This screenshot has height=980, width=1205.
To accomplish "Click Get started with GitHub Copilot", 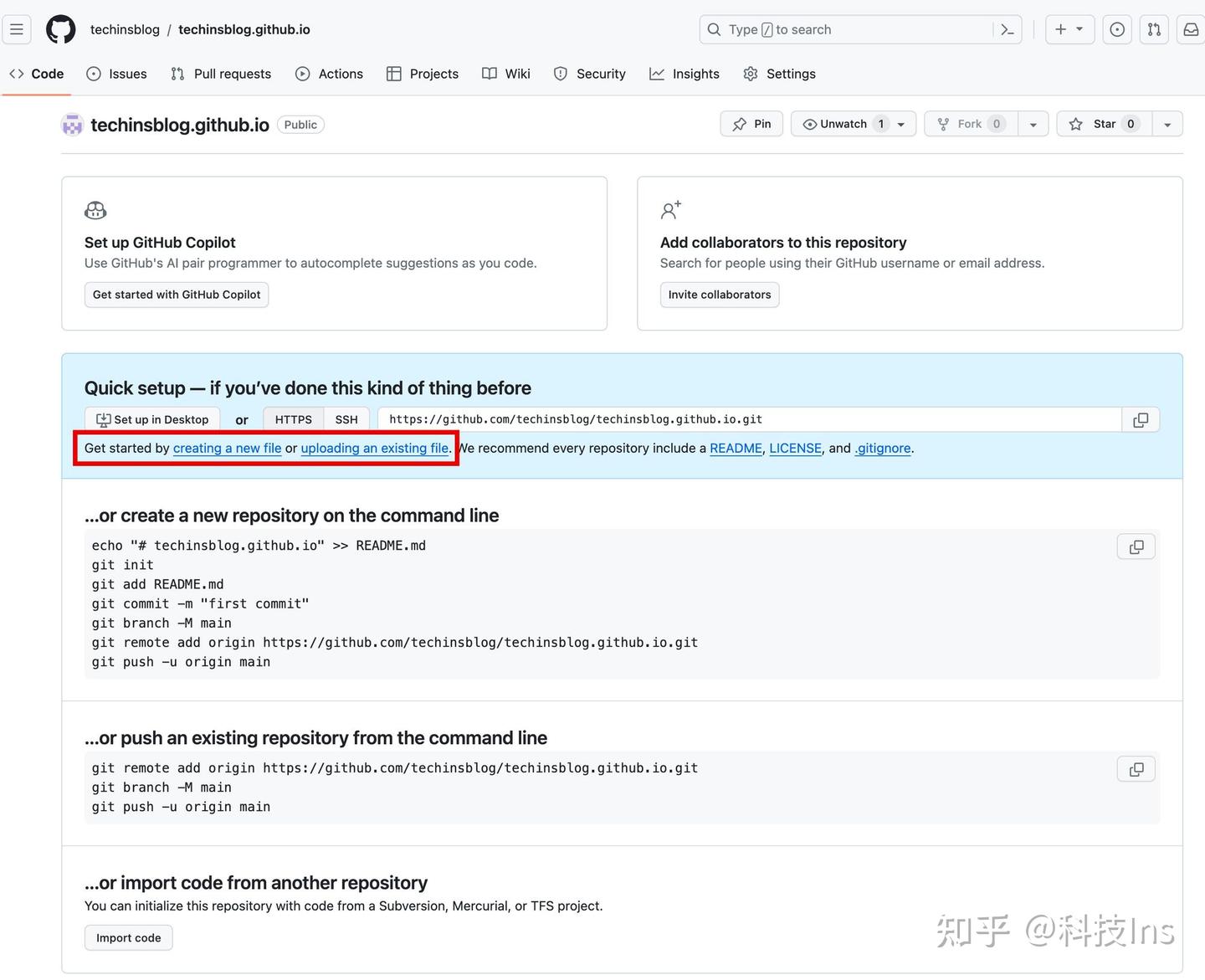I will (x=177, y=295).
